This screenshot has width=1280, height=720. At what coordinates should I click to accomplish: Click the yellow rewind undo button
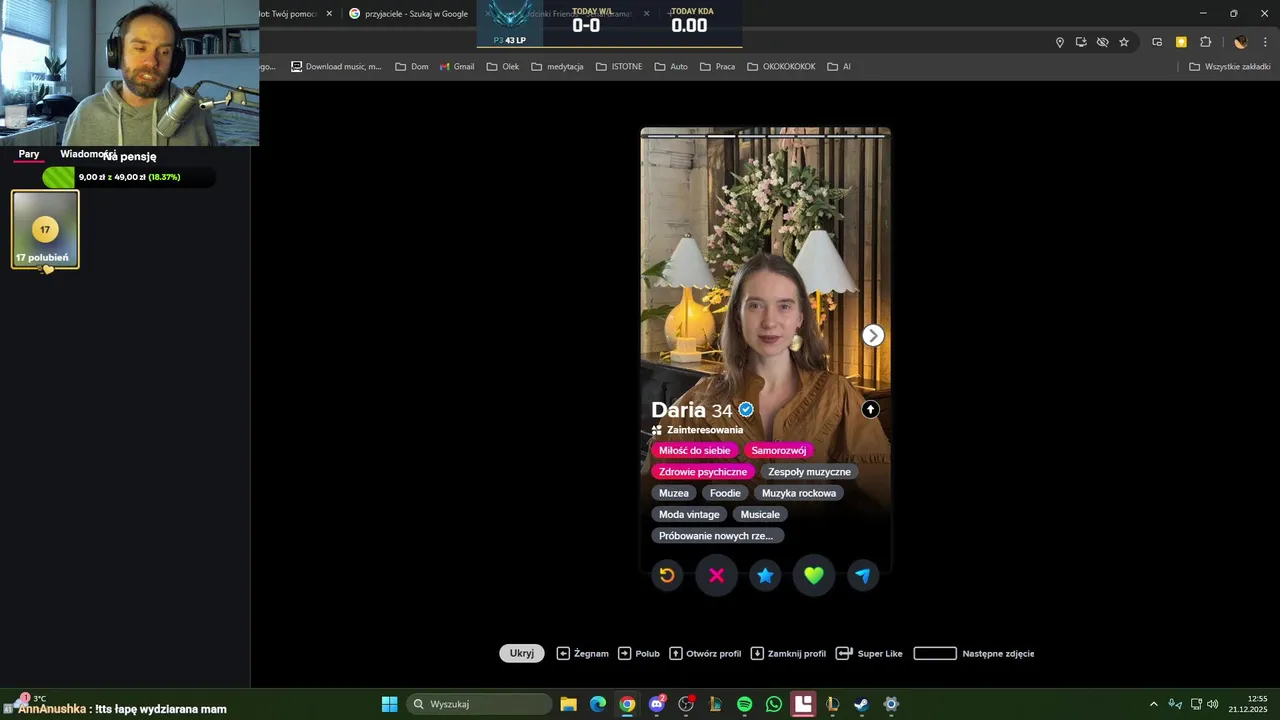click(x=667, y=575)
